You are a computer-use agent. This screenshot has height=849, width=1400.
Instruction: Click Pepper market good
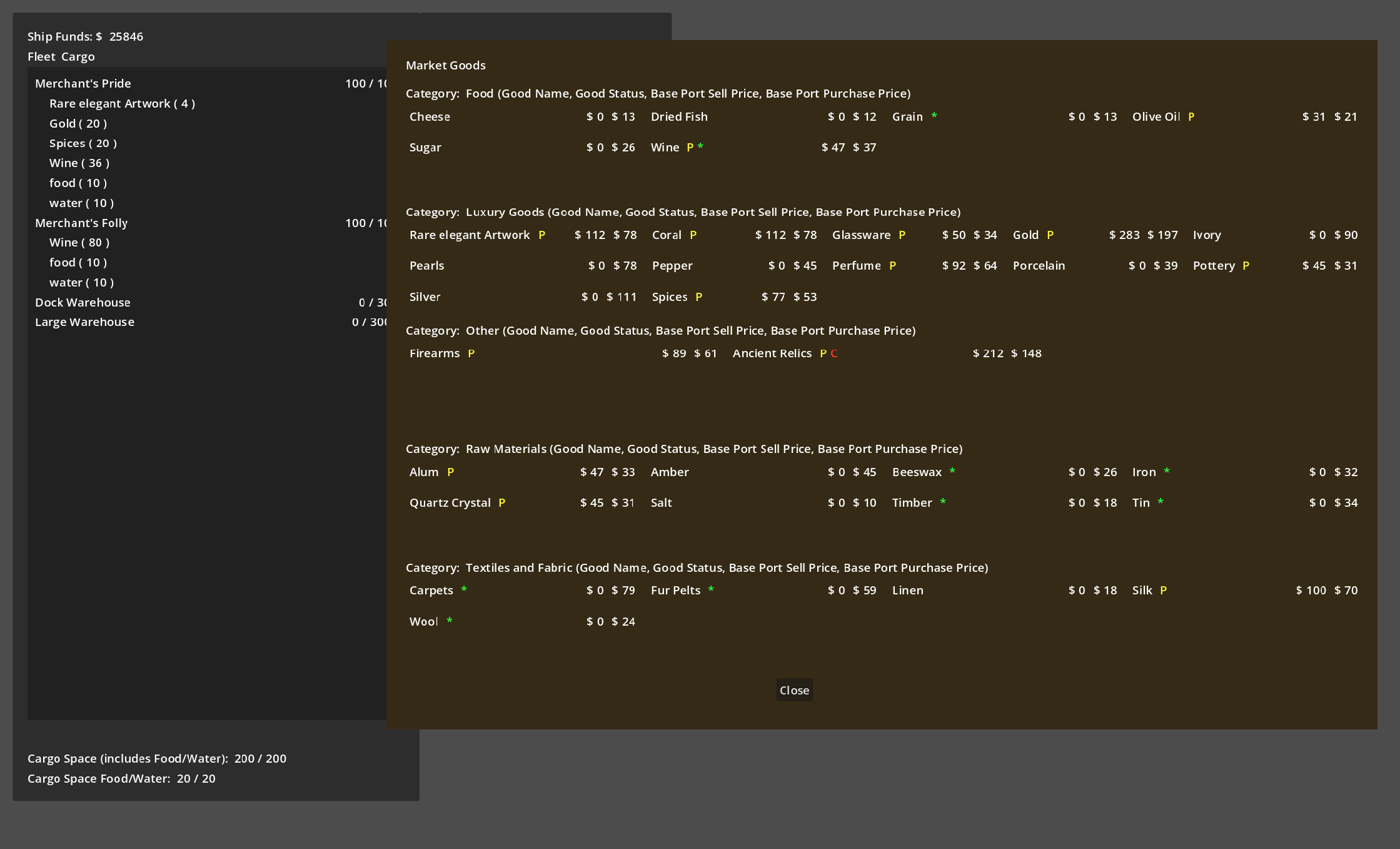tap(672, 265)
